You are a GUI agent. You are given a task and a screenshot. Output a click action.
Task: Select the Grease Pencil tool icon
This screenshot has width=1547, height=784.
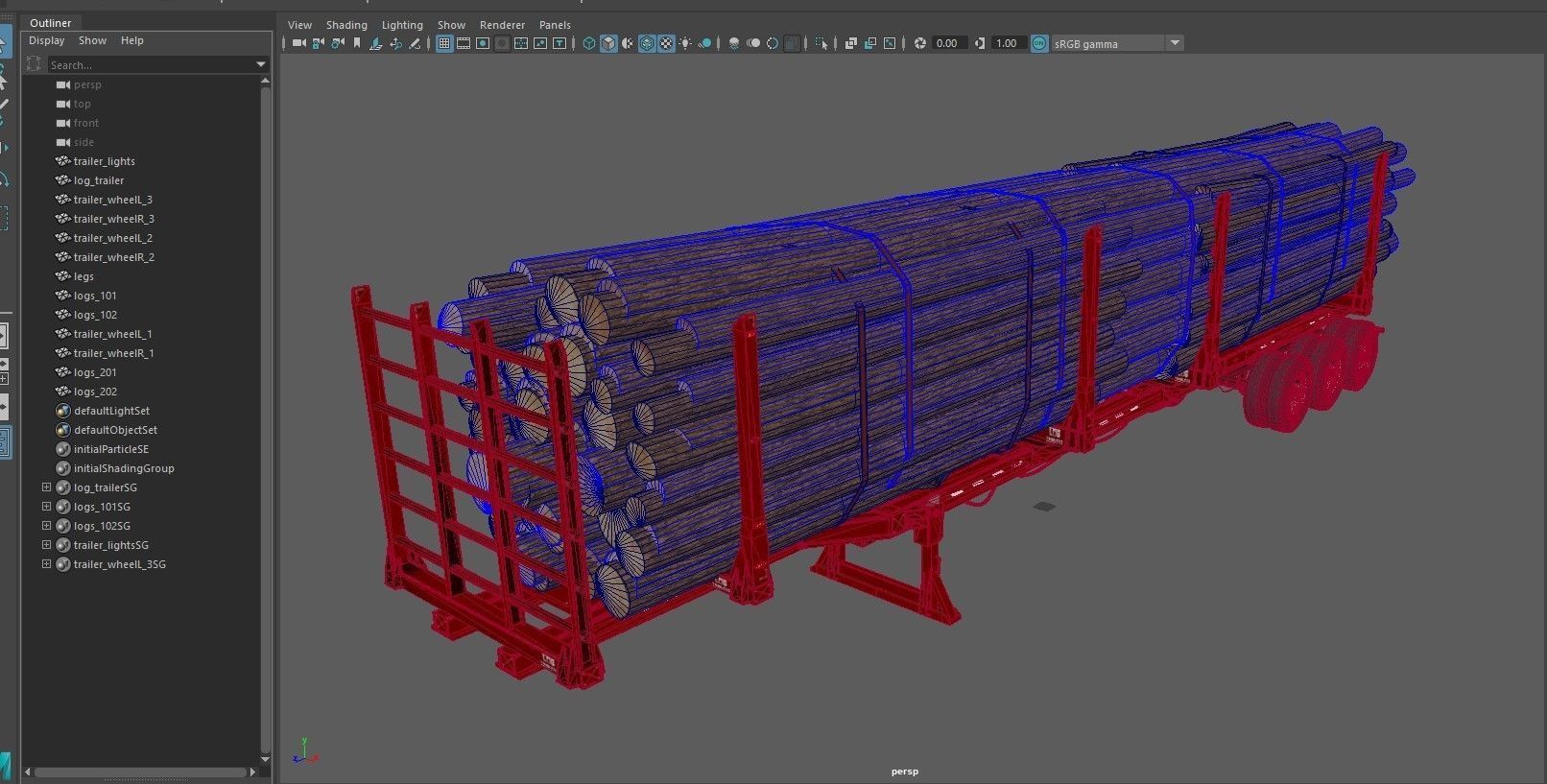415,43
